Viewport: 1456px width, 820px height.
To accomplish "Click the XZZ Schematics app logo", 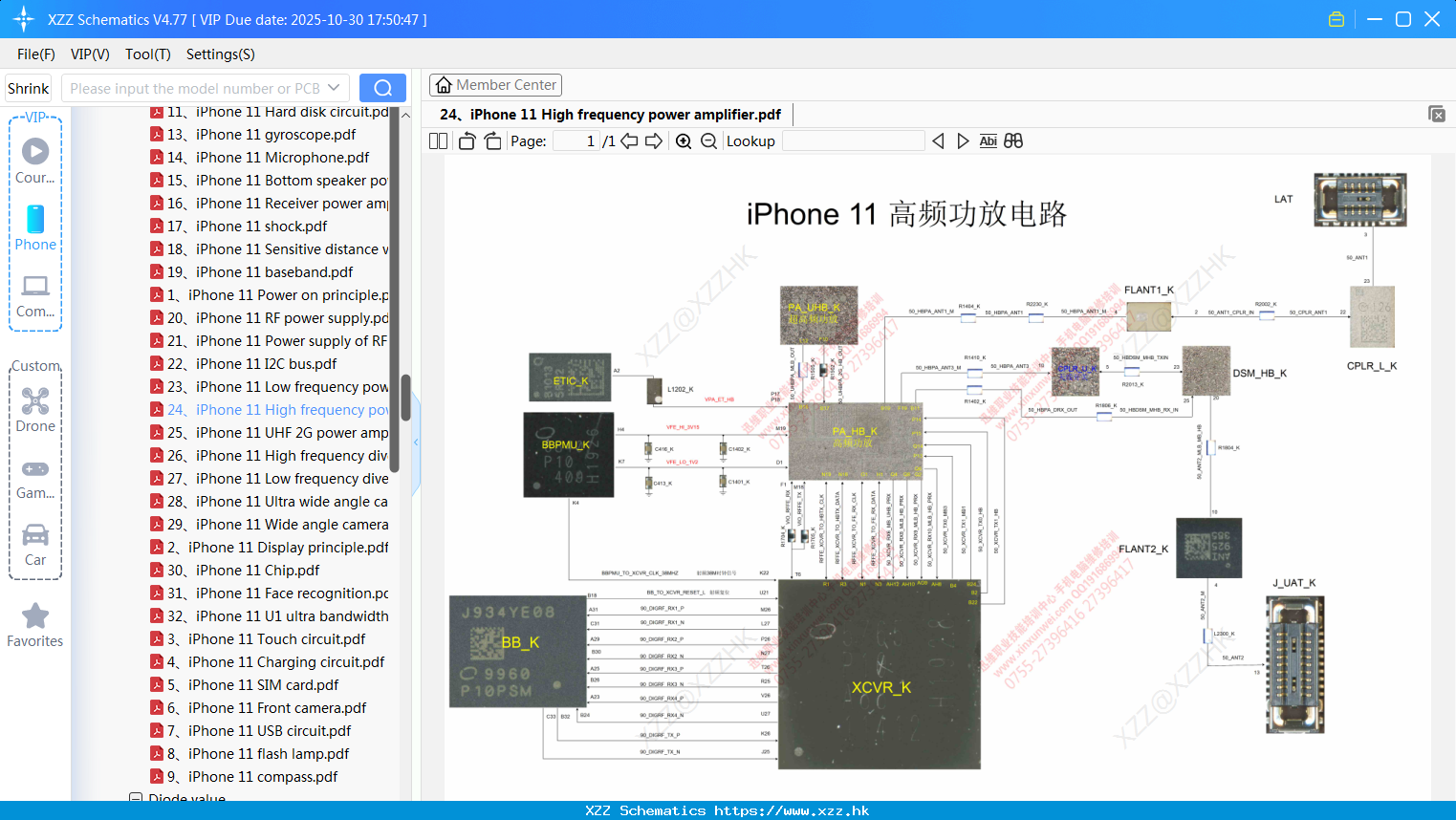I will pos(24,19).
